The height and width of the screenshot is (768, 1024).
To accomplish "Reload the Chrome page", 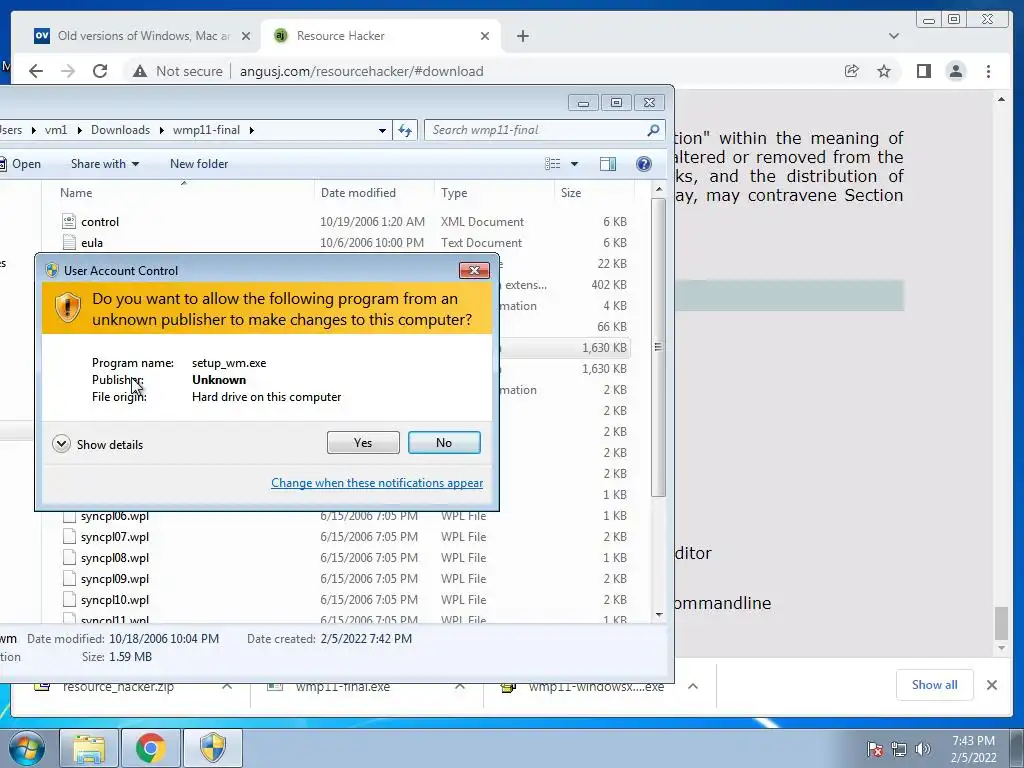I will tap(100, 71).
